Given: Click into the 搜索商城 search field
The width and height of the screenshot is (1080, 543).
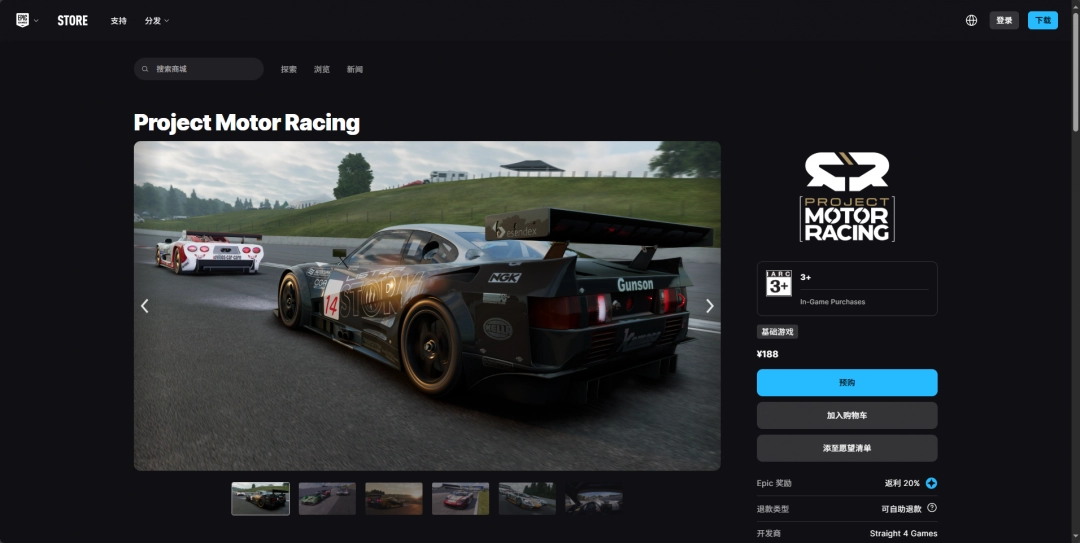Looking at the screenshot, I should pos(205,69).
